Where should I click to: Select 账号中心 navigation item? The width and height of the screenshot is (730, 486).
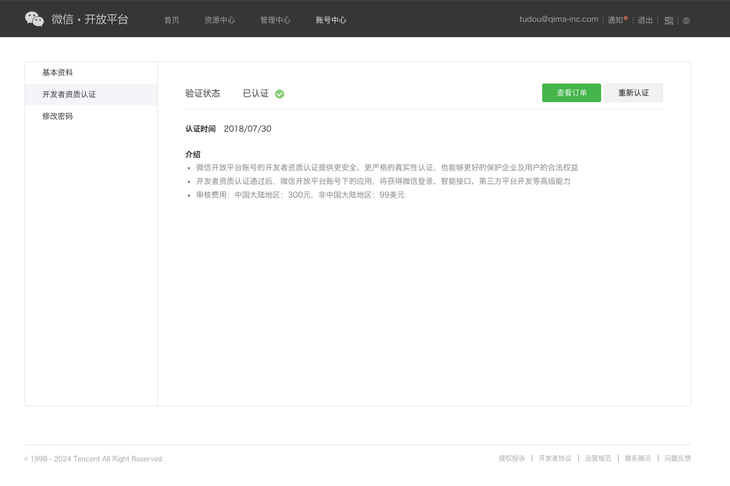click(x=331, y=20)
